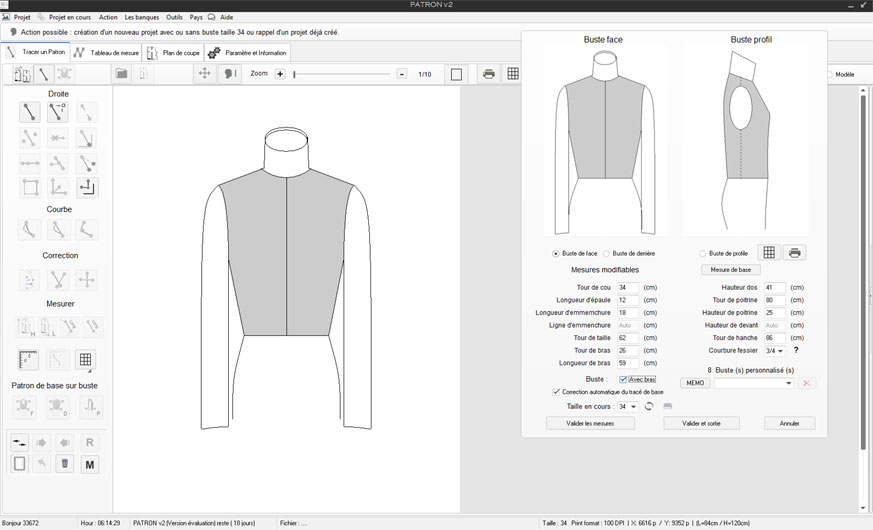Select the Buste de derrière radio button
Image resolution: width=873 pixels, height=530 pixels.
(607, 254)
